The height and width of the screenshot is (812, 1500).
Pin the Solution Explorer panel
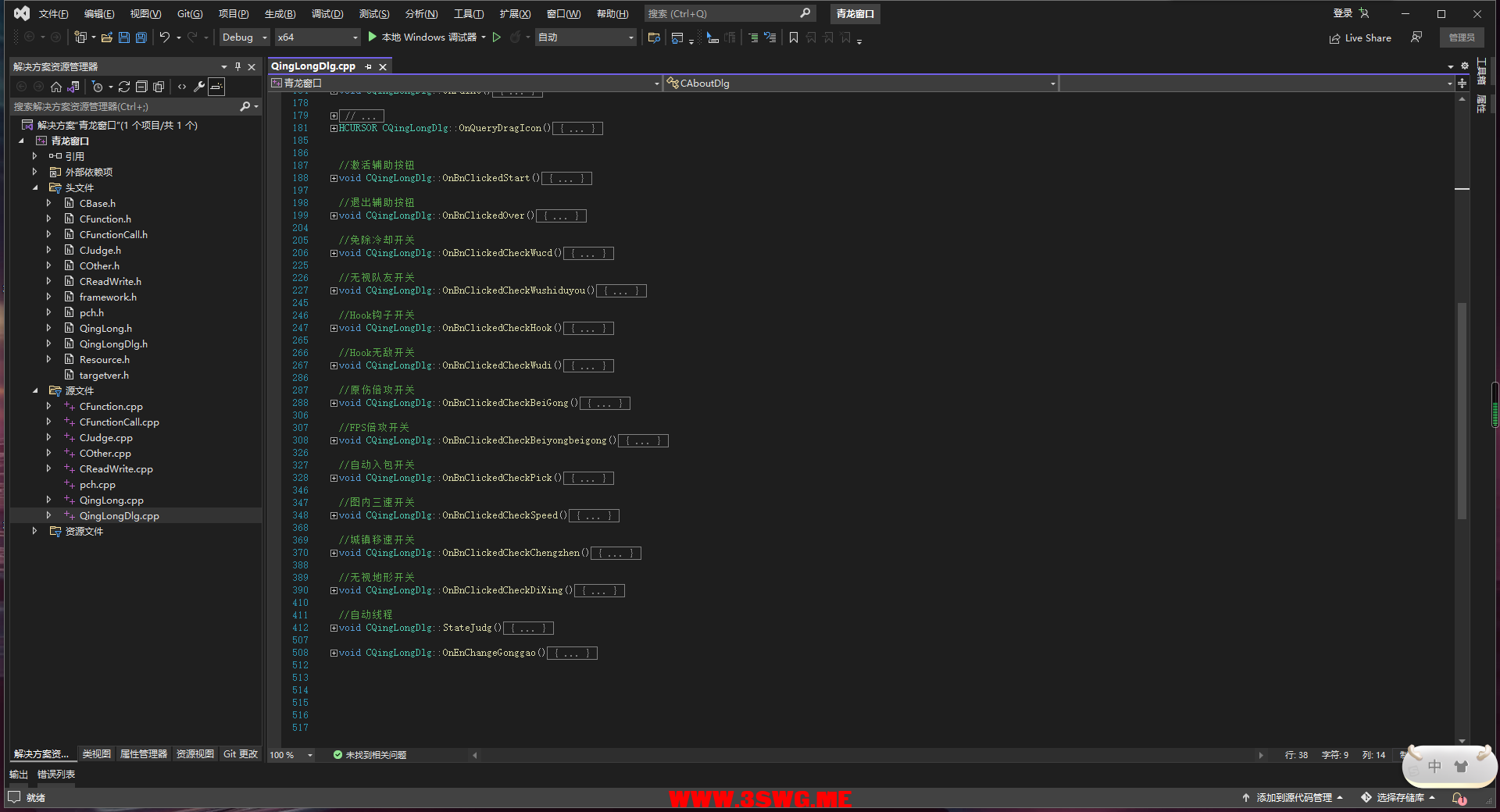click(x=238, y=66)
